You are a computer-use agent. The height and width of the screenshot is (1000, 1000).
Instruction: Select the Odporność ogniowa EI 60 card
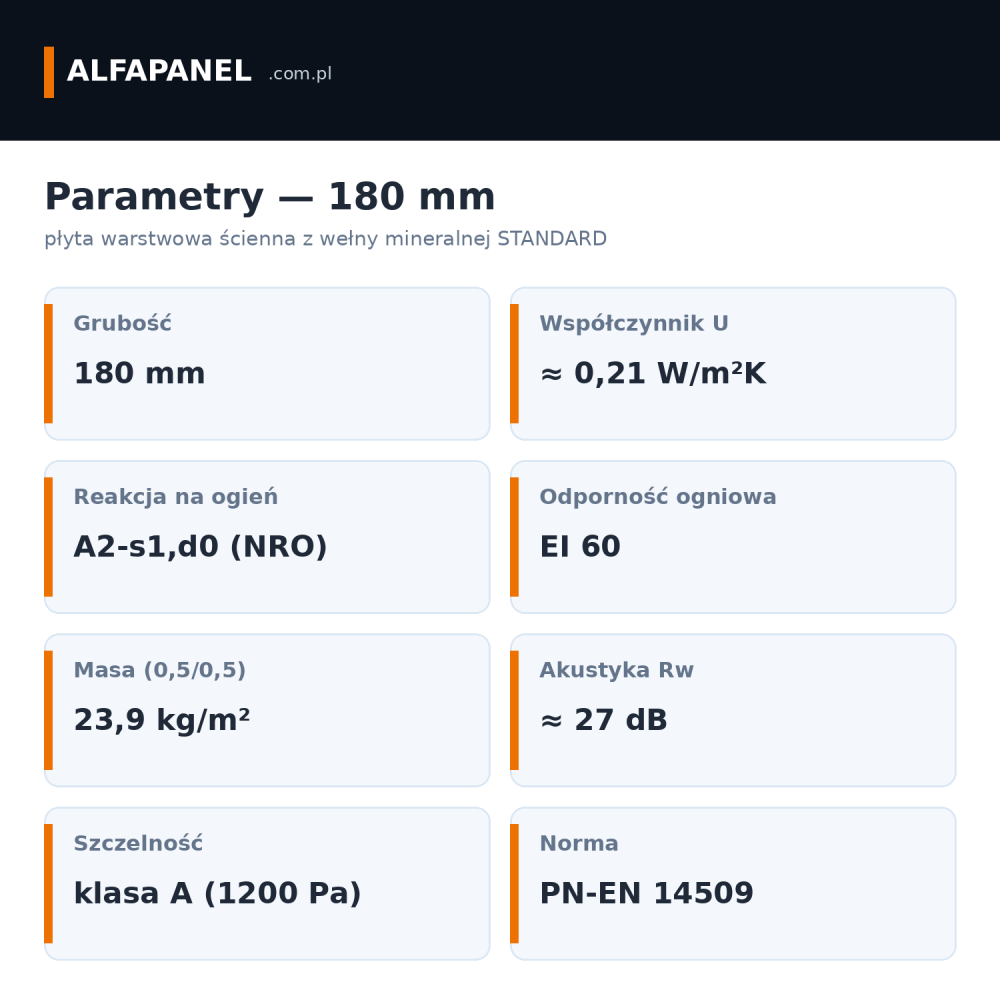pyautogui.click(x=733, y=537)
